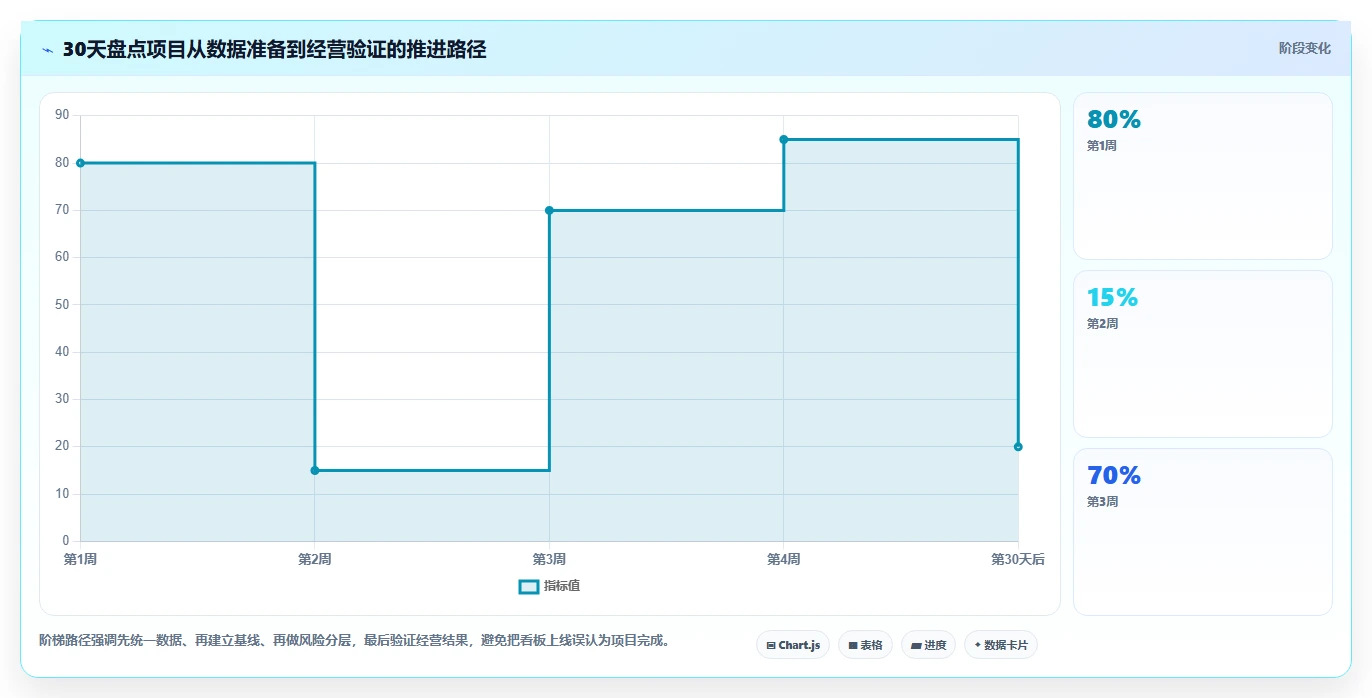Click the 第1周 x-axis label

(80, 559)
